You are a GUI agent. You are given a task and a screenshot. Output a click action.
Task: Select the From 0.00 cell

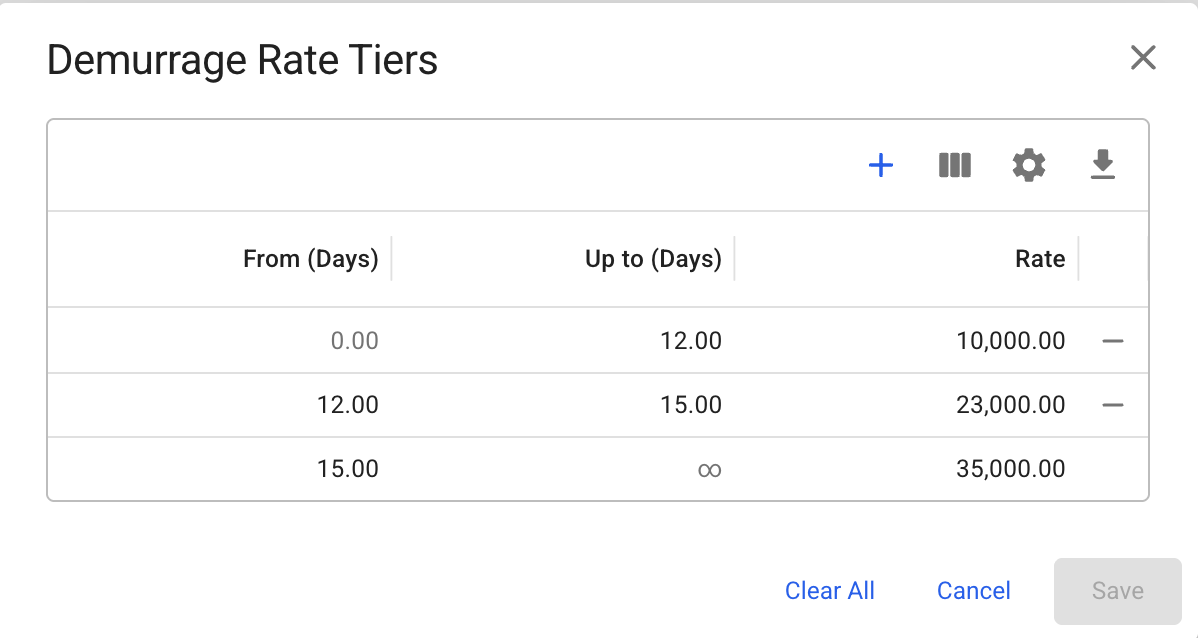[x=355, y=341]
